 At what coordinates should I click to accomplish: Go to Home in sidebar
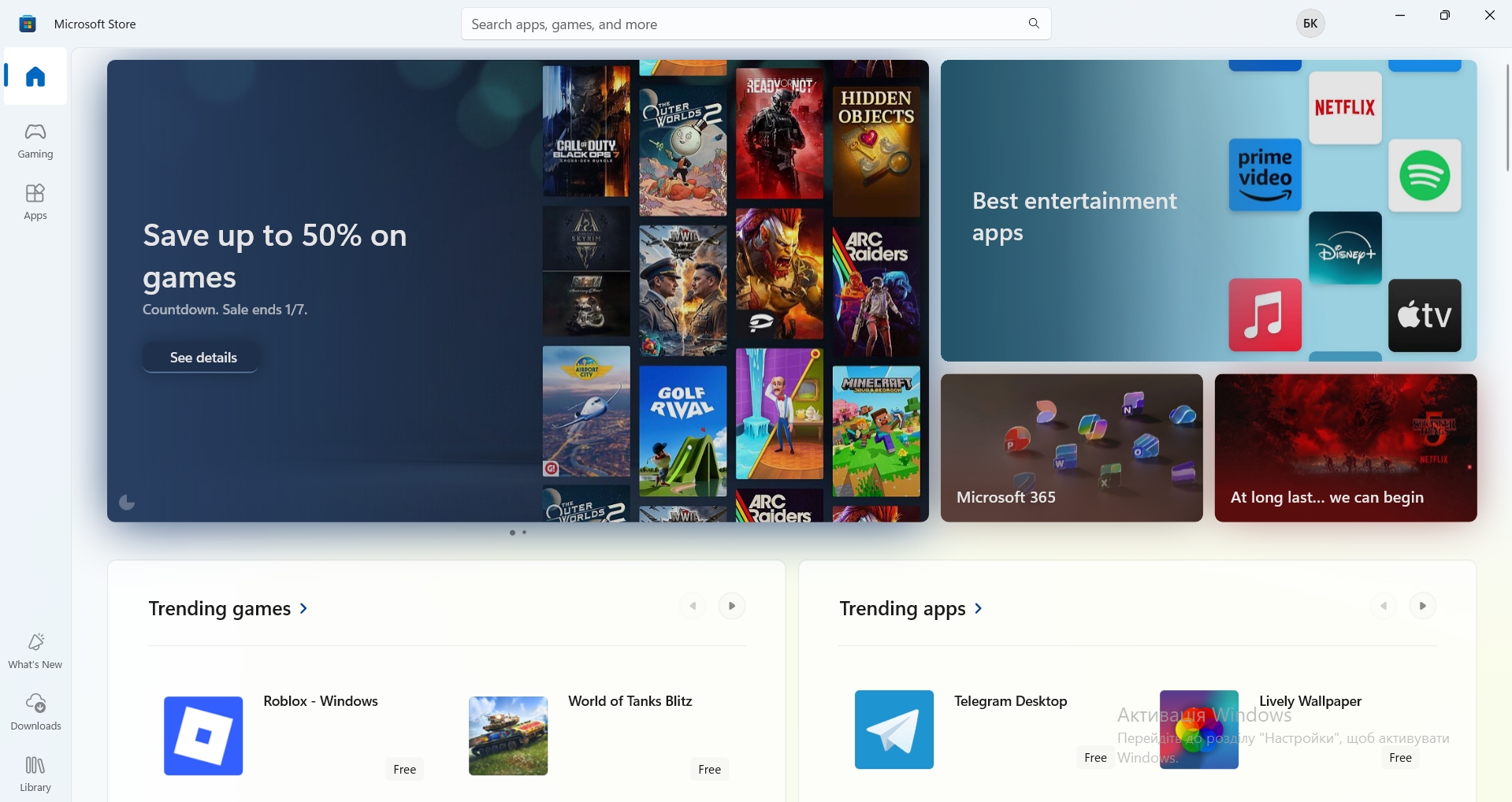tap(35, 76)
